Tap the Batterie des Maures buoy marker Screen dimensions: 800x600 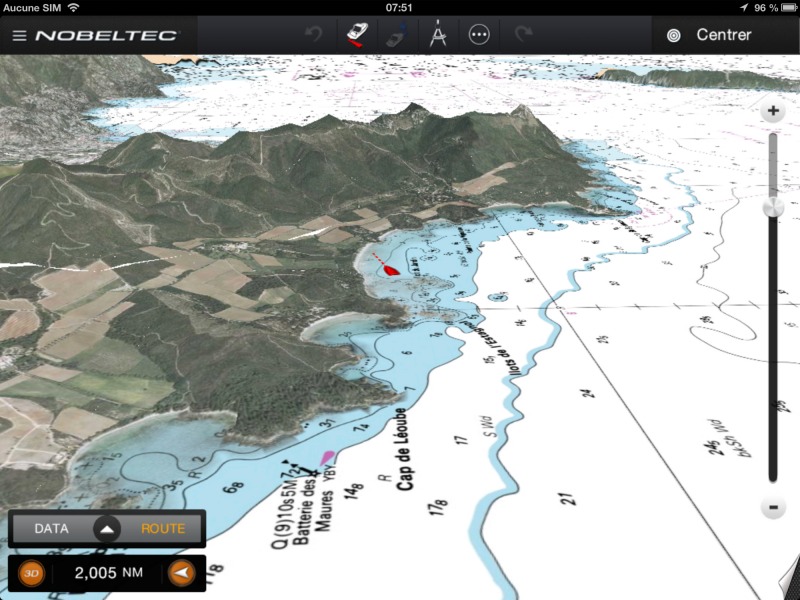(x=327, y=459)
